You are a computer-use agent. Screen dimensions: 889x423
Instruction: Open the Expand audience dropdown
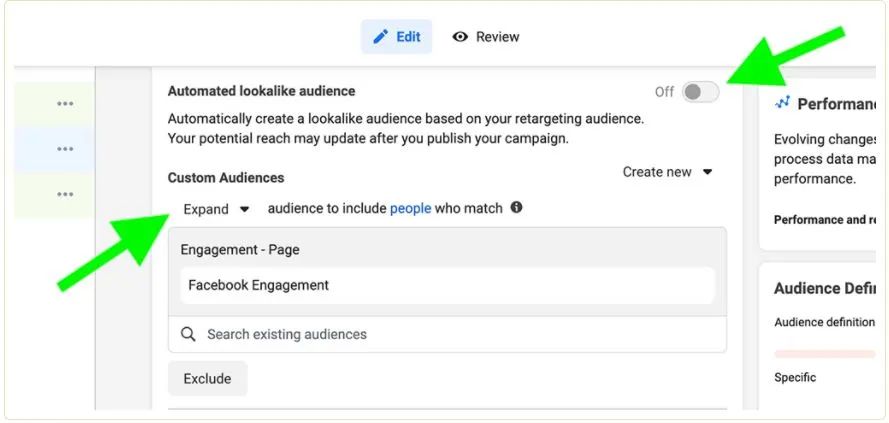[216, 209]
